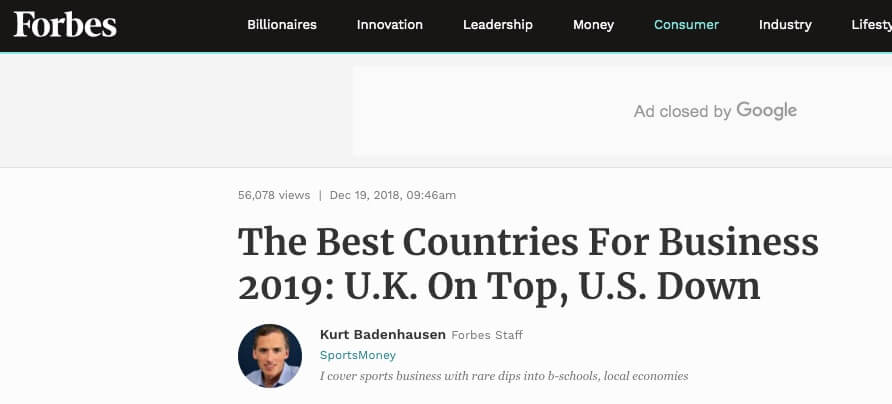The image size is (892, 404).
Task: Open the Billionaires navigation menu
Action: coord(282,25)
